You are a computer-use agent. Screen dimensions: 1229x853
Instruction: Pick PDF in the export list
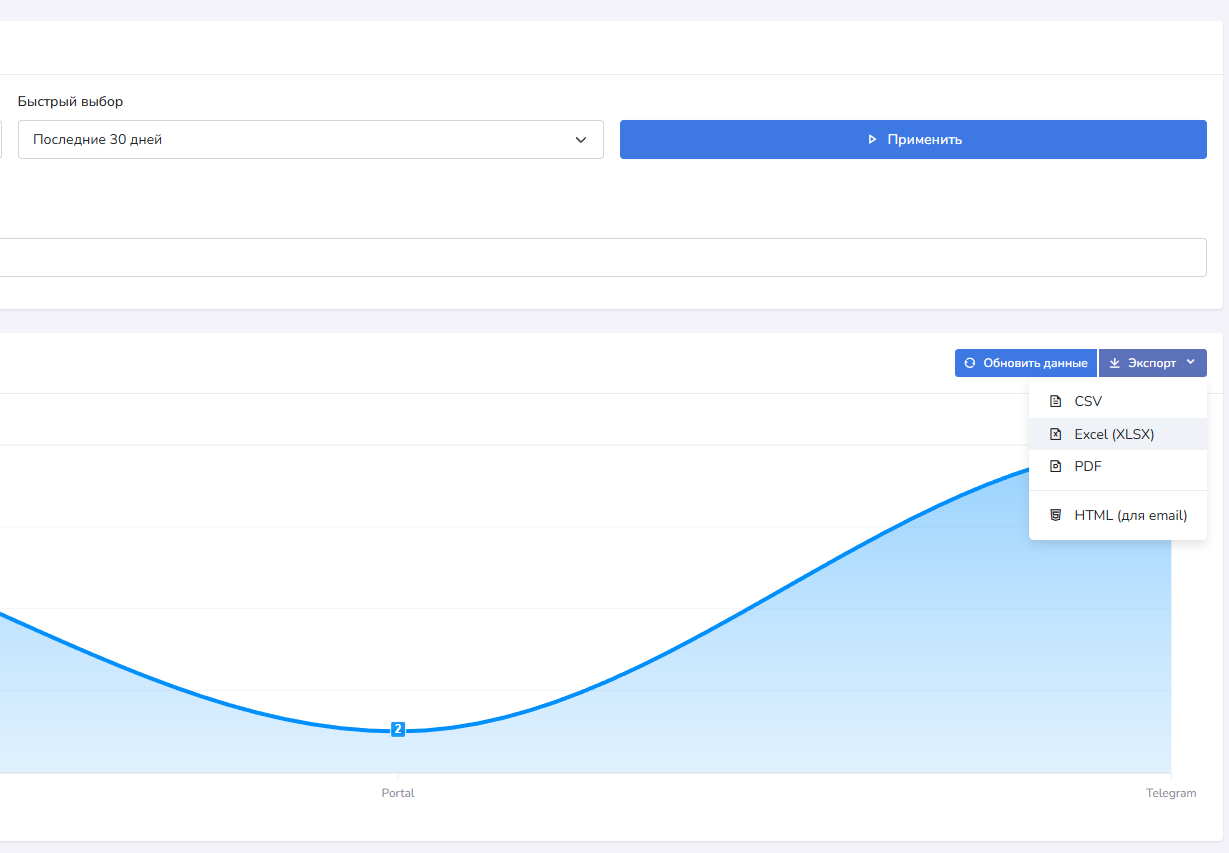point(1088,466)
